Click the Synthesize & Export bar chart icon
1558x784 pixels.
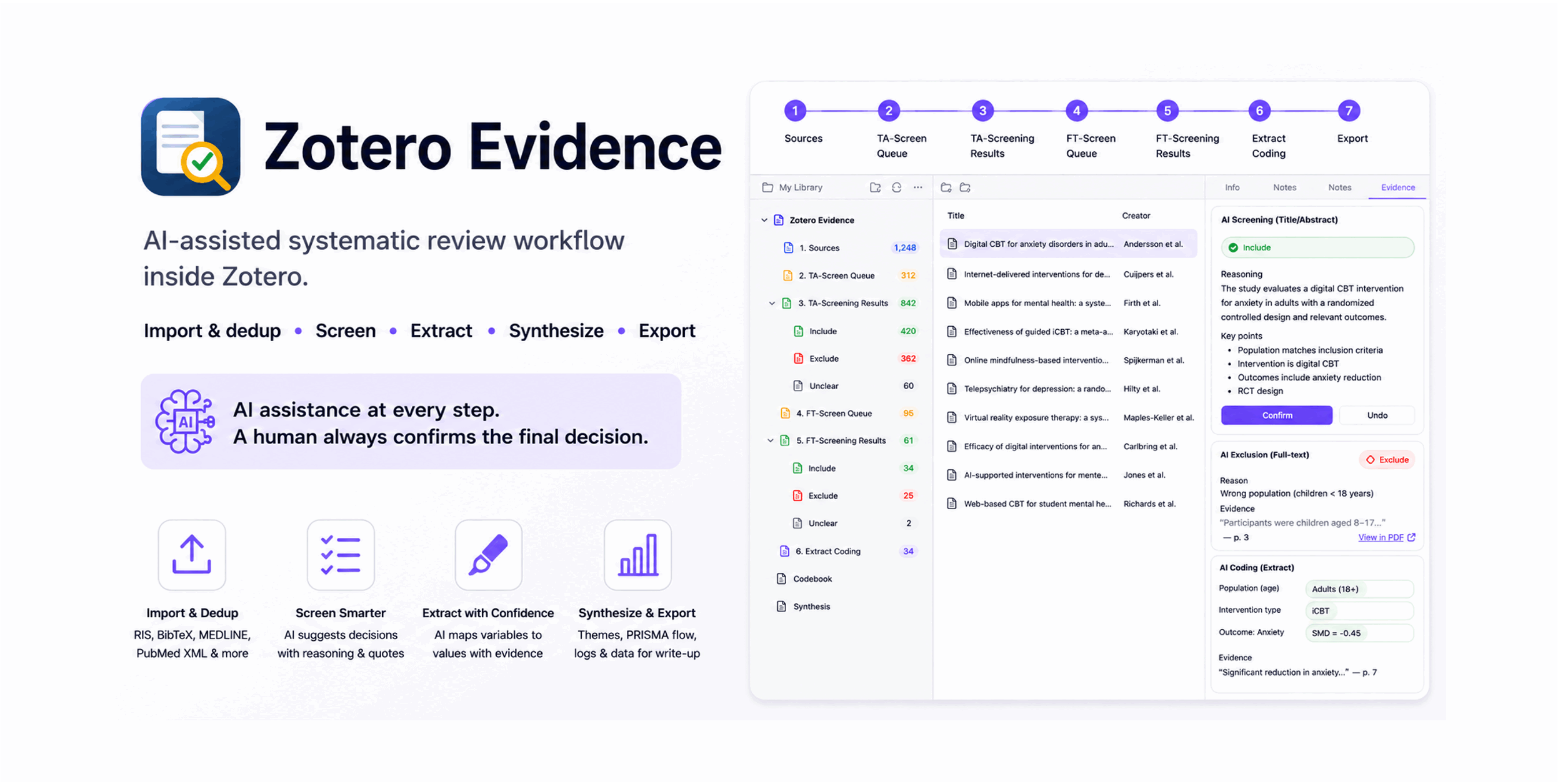coord(637,555)
